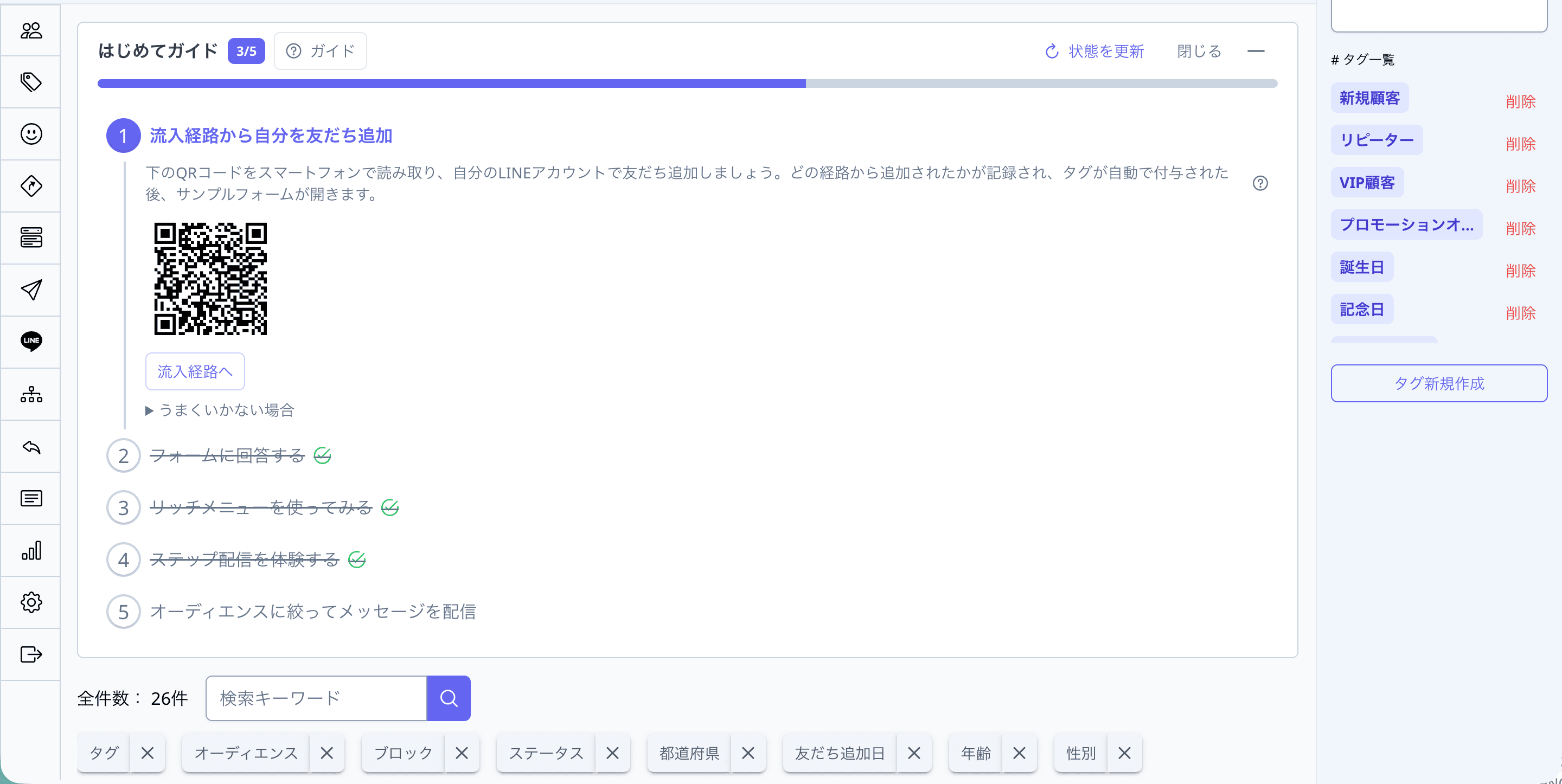Open the reply arrow sidebar icon
This screenshot has height=784, width=1562.
tap(31, 447)
